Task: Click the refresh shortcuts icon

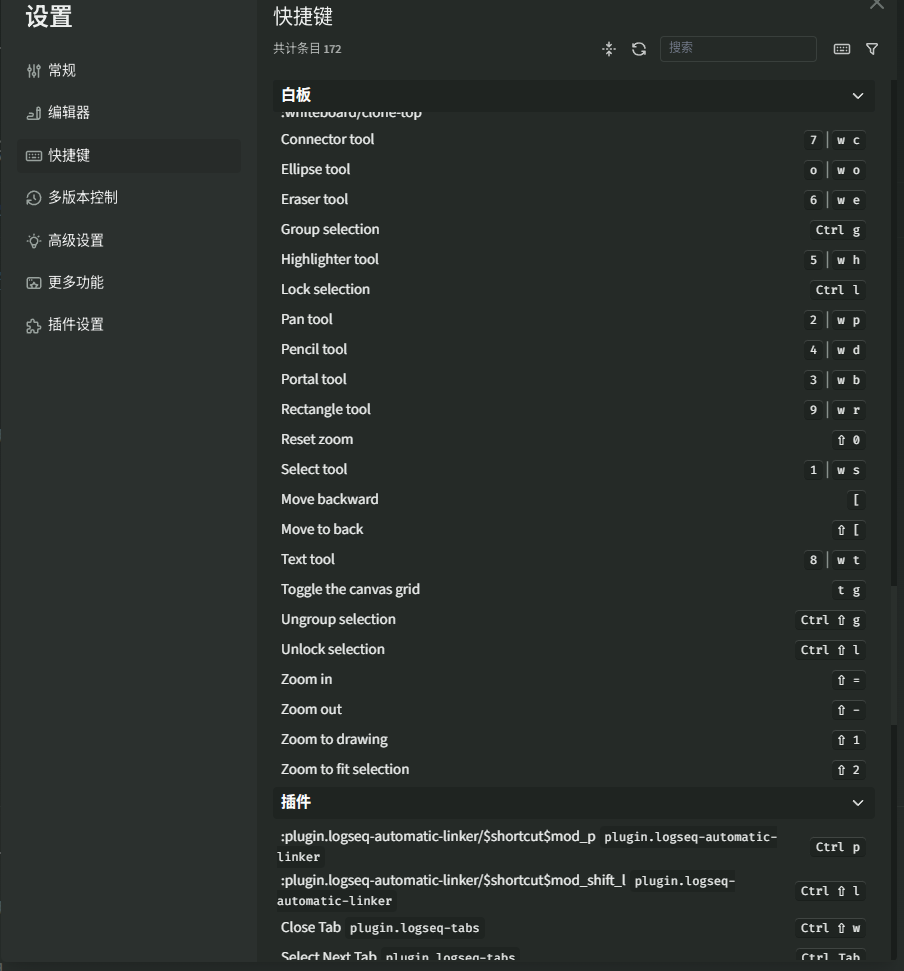Action: point(639,49)
